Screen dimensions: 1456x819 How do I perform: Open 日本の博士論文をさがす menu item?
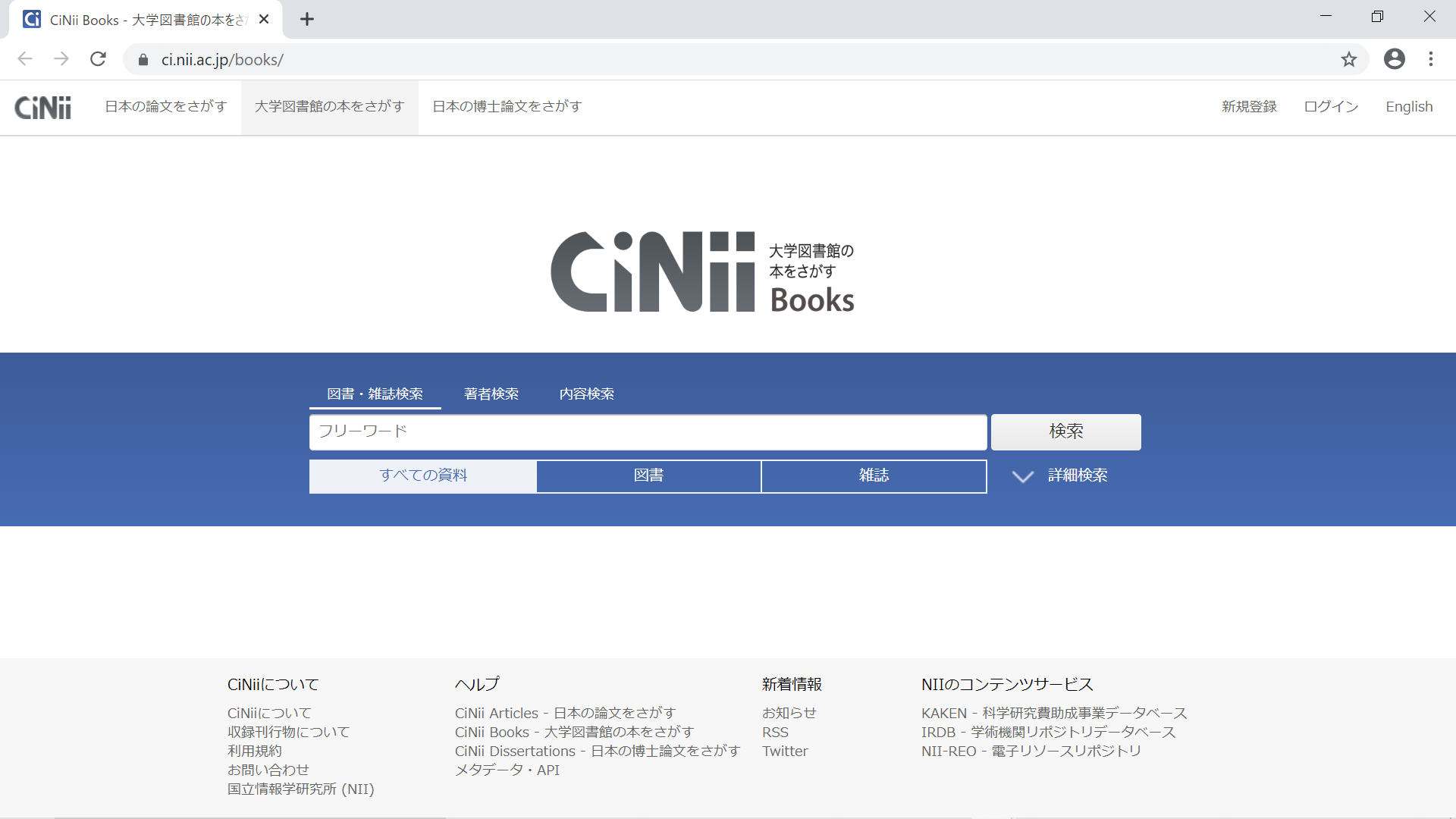pyautogui.click(x=507, y=107)
